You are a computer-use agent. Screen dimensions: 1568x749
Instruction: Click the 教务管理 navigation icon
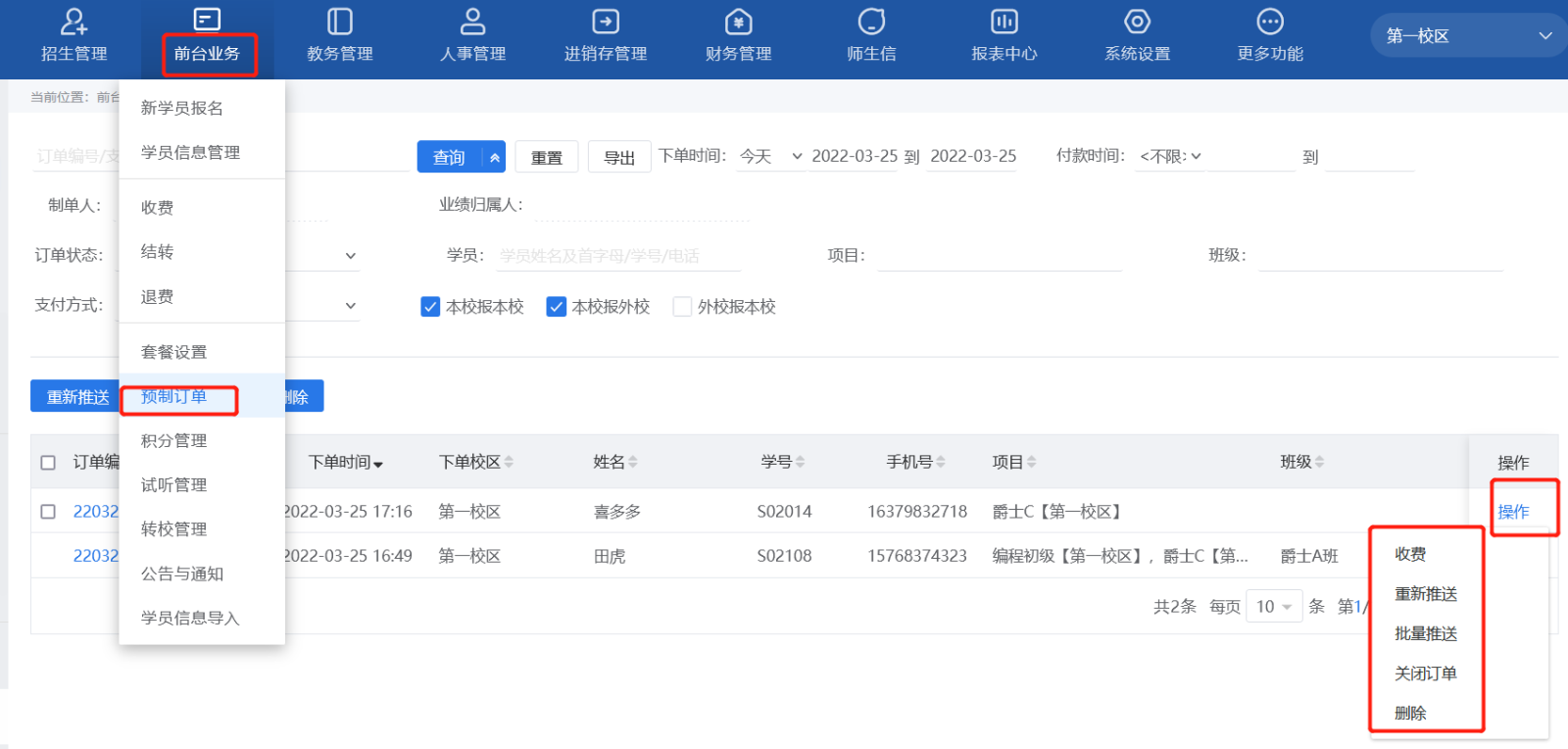[x=339, y=23]
